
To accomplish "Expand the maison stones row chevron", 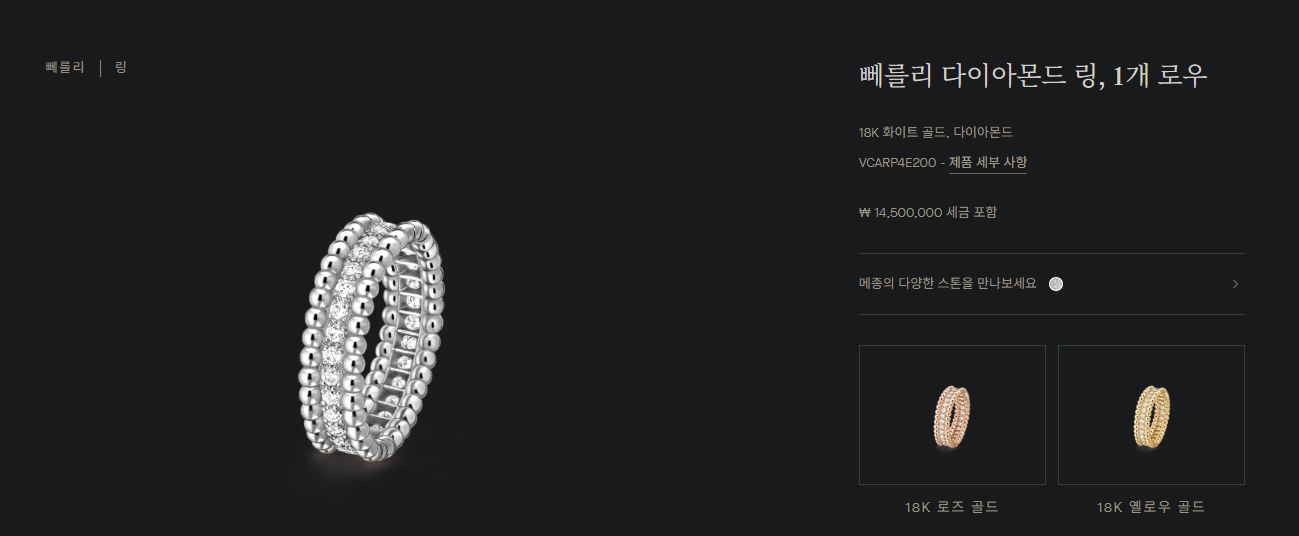I will click(x=1235, y=284).
